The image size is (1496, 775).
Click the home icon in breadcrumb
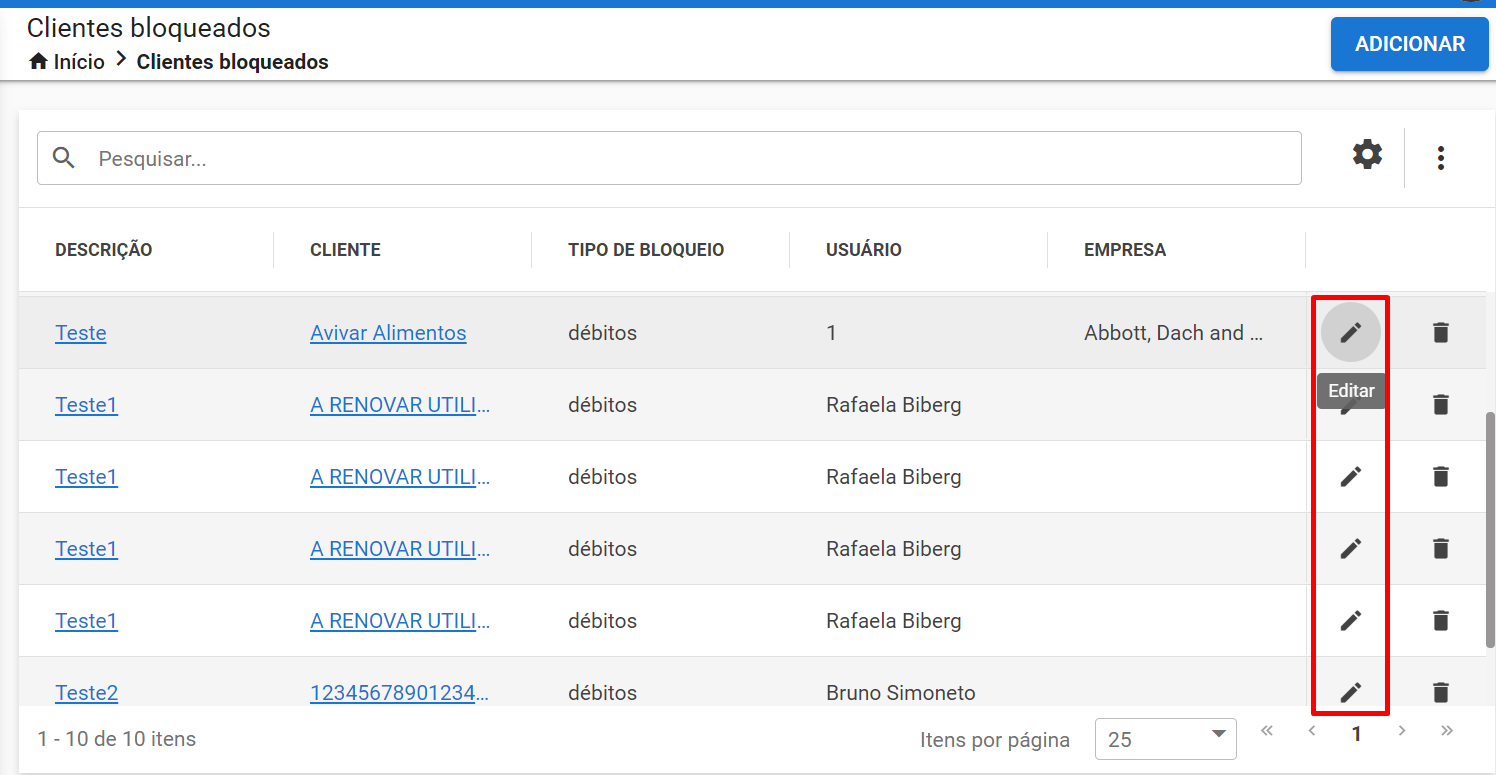(39, 62)
